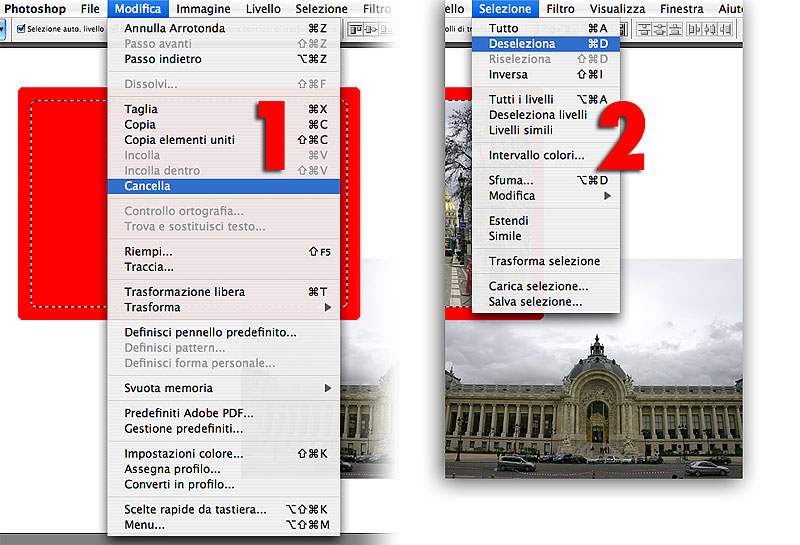Choose Definisci pennello predefinito...
Image resolution: width=800 pixels, height=545 pixels.
[223, 332]
